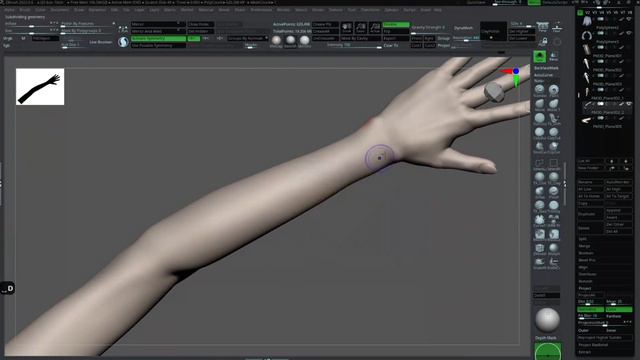The width and height of the screenshot is (640, 360).
Task: Toggle Color projection option
Action: click(x=619, y=309)
